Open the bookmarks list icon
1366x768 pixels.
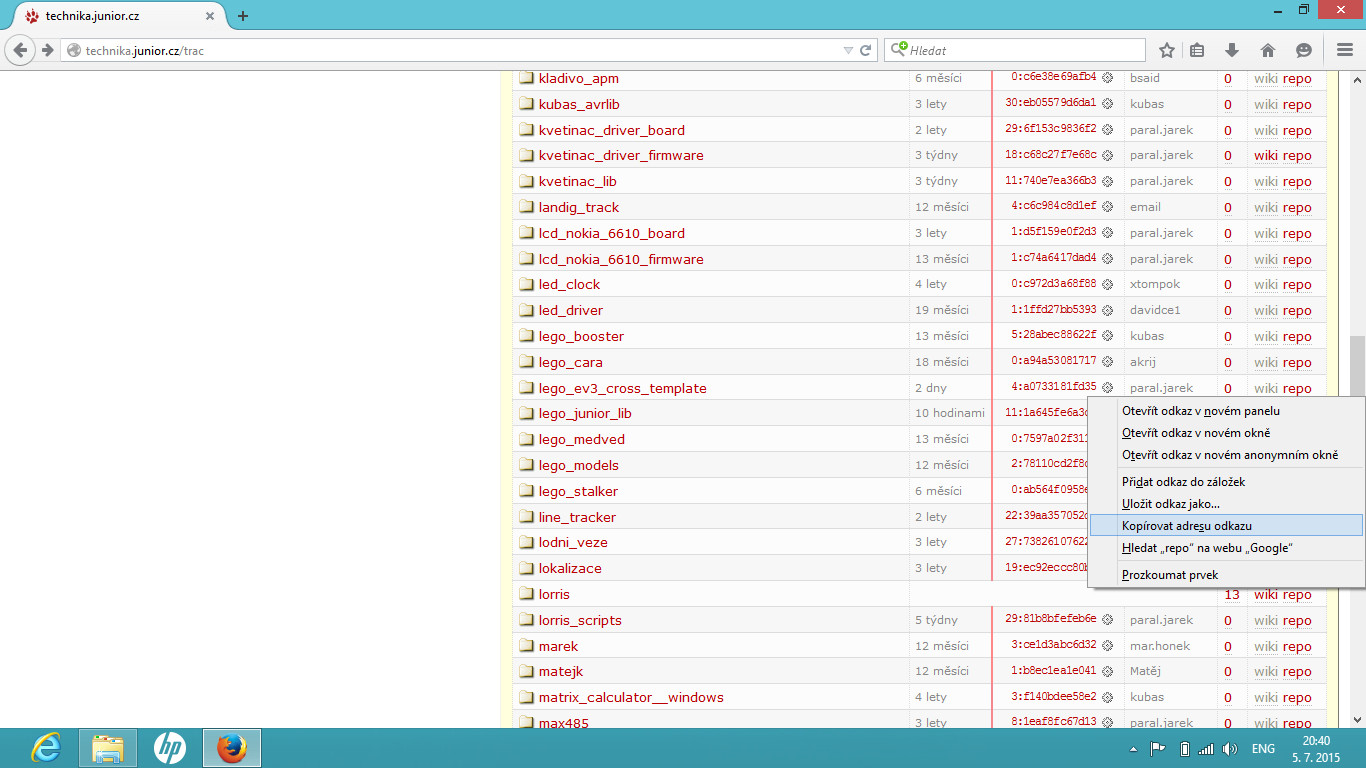pos(1197,50)
